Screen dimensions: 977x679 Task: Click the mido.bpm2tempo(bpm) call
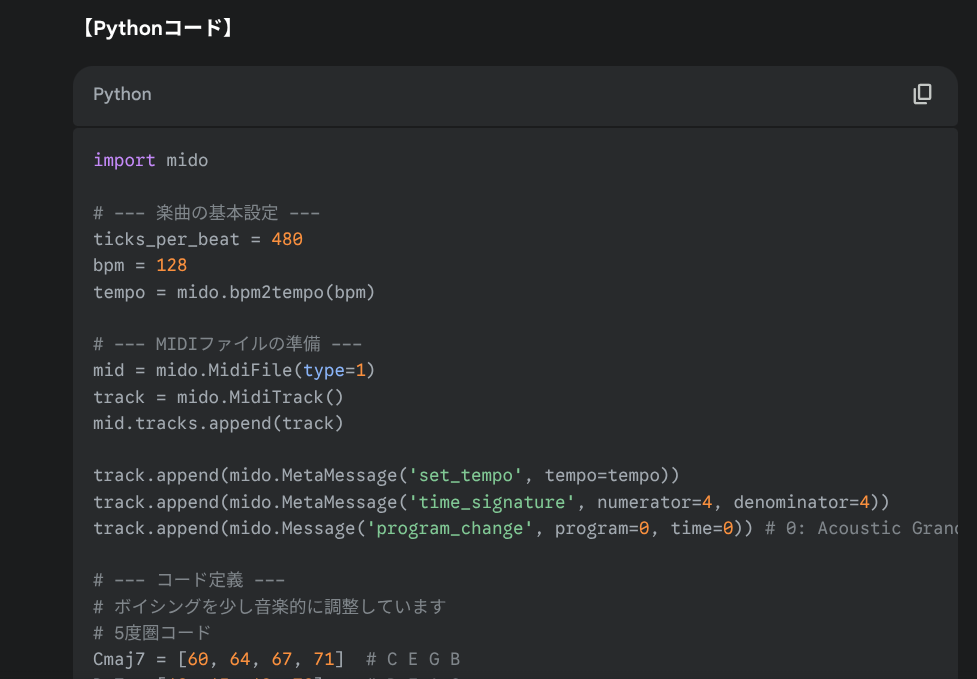coord(275,292)
